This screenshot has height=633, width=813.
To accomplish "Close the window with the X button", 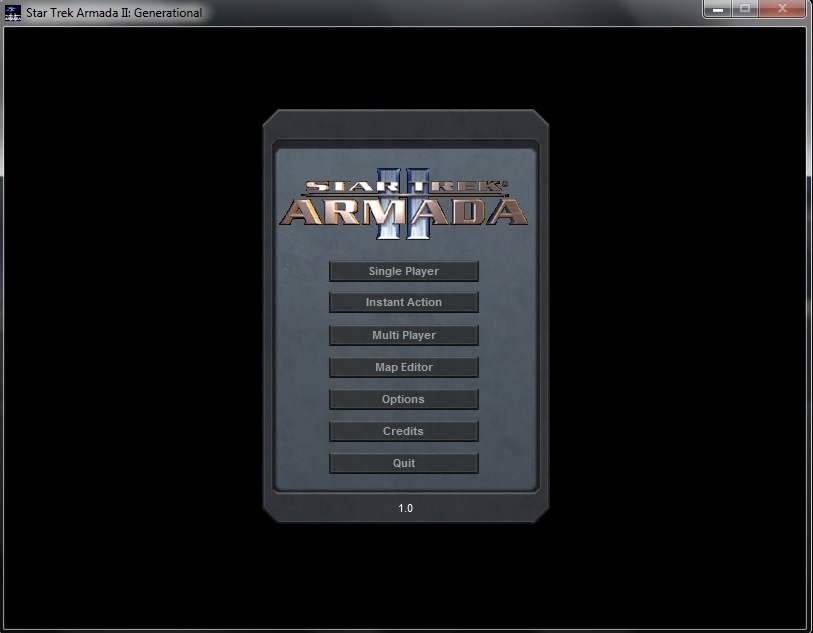I will 782,9.
